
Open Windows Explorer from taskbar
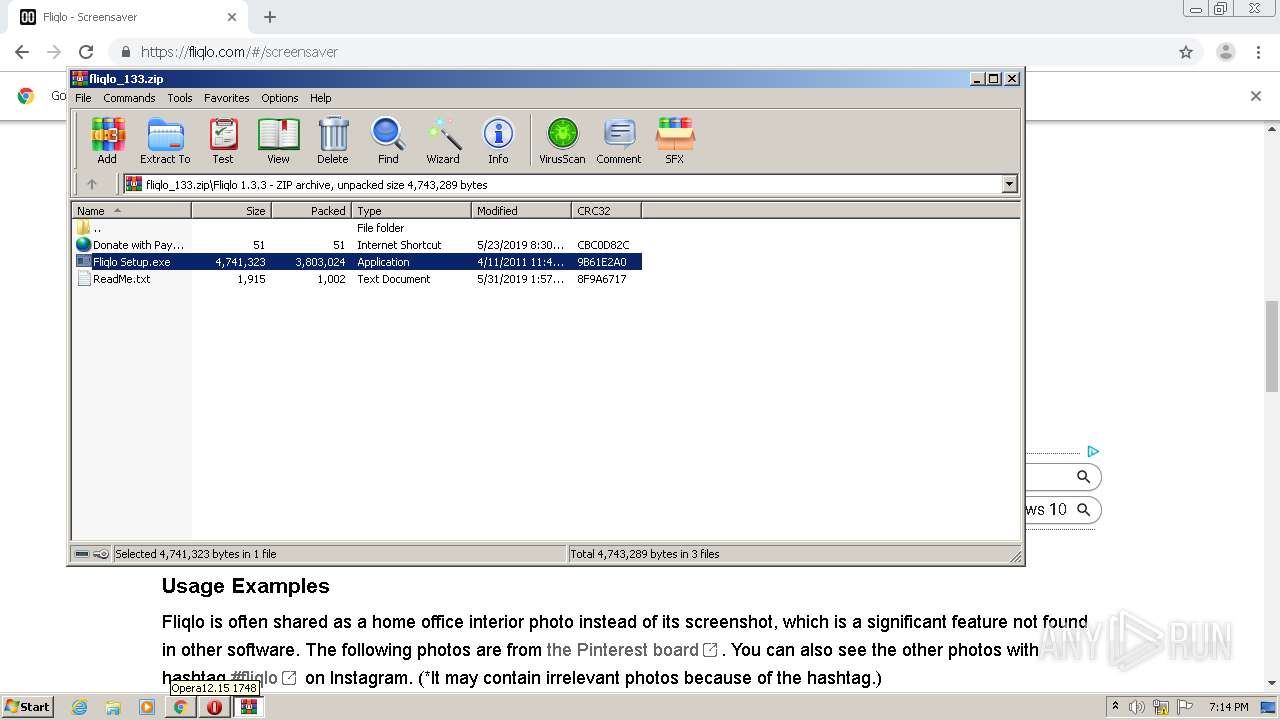(x=113, y=707)
